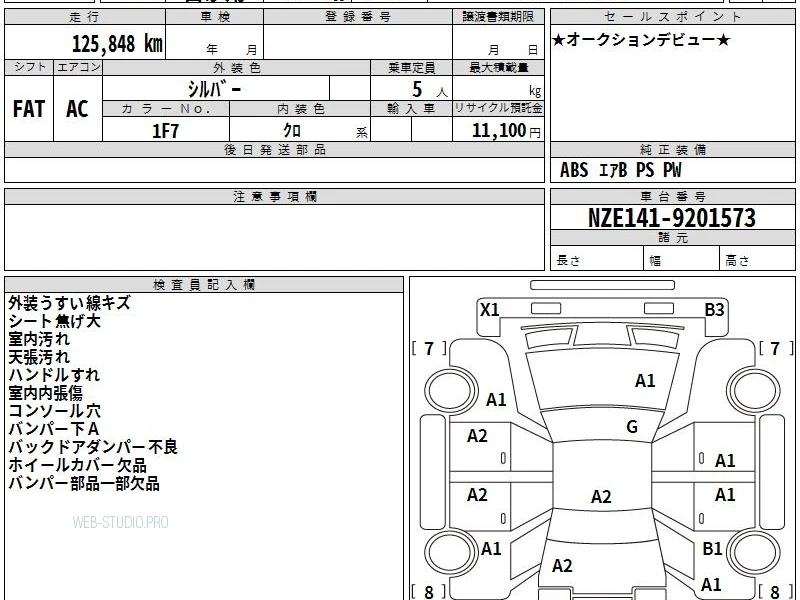Select the ABS equipment entry
800x600 pixels.
click(574, 170)
